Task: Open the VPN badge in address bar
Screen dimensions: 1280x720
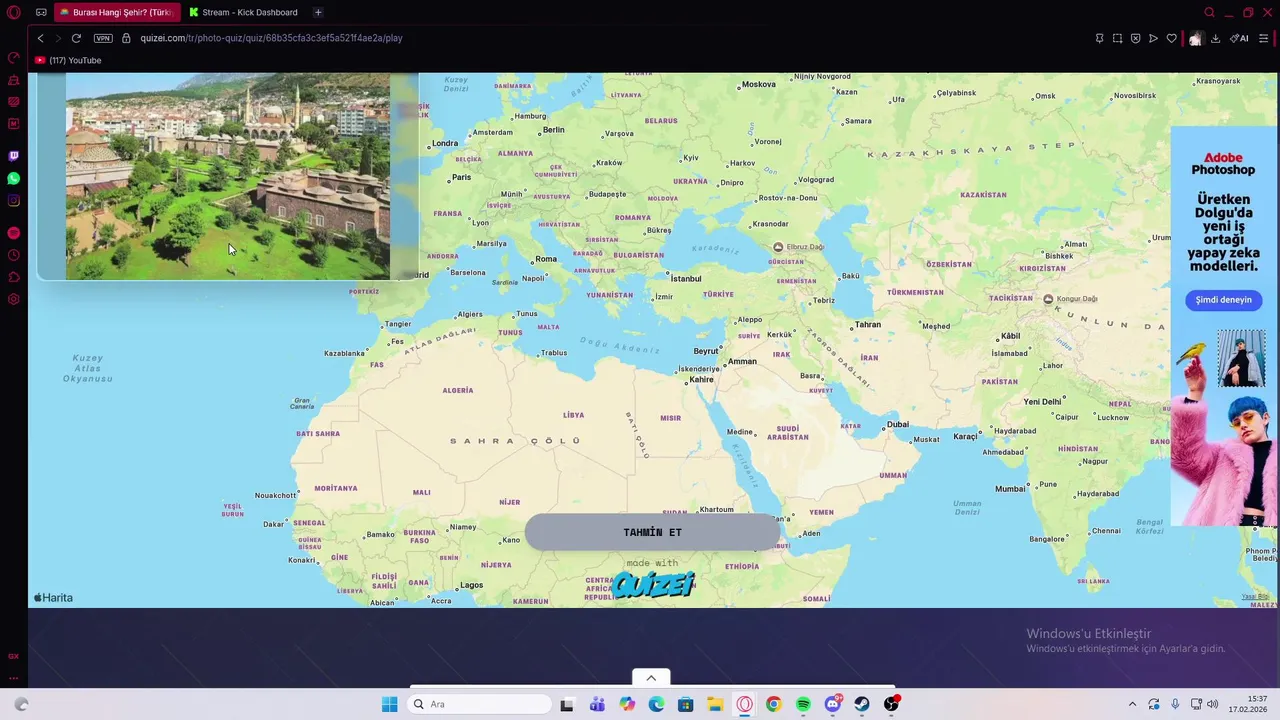Action: coord(103,38)
